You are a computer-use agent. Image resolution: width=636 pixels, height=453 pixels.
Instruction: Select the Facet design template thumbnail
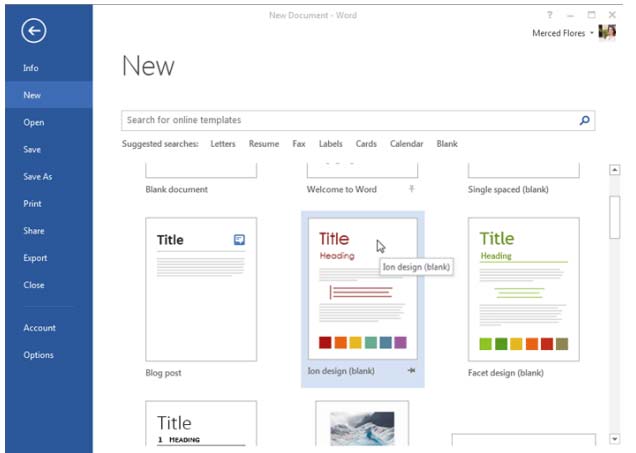pos(523,289)
